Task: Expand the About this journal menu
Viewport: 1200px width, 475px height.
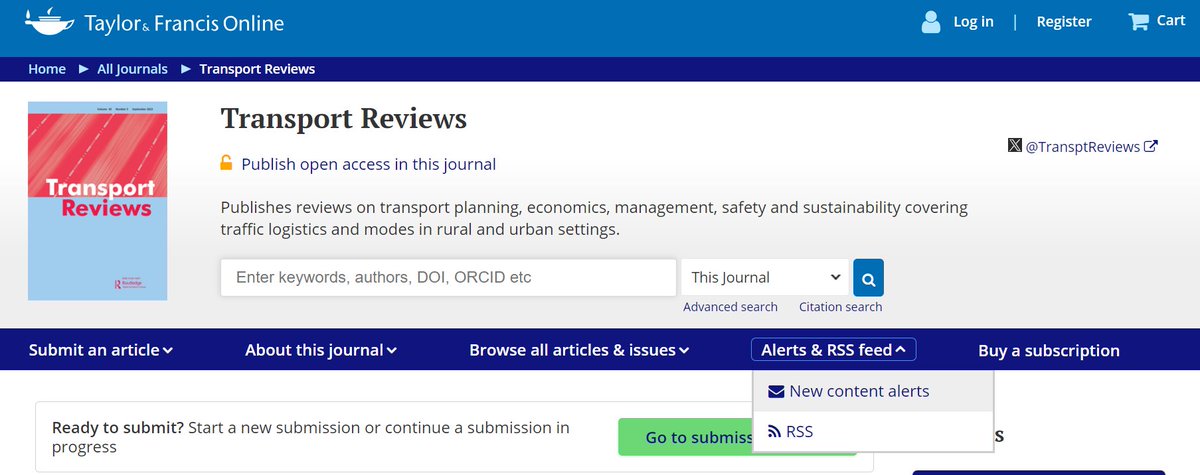Action: coord(321,350)
